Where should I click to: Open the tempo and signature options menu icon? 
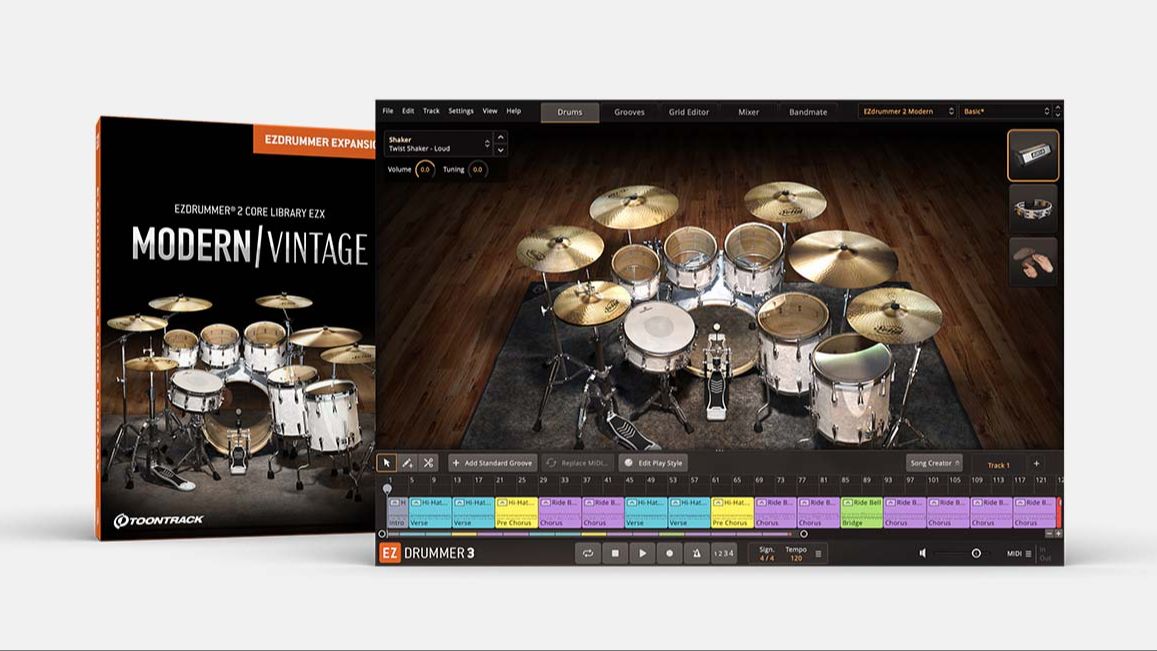(x=818, y=554)
